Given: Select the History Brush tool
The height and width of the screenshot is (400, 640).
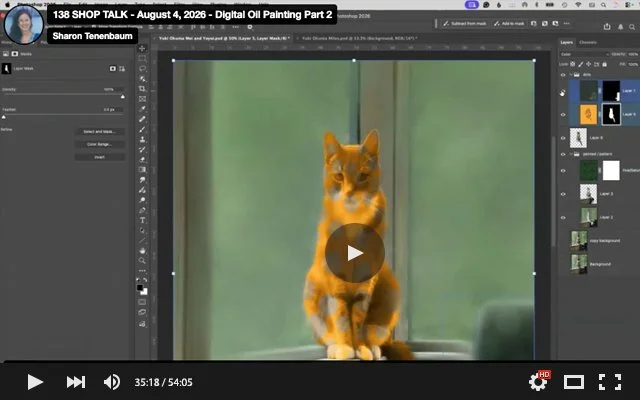Looking at the screenshot, I should pos(142,150).
